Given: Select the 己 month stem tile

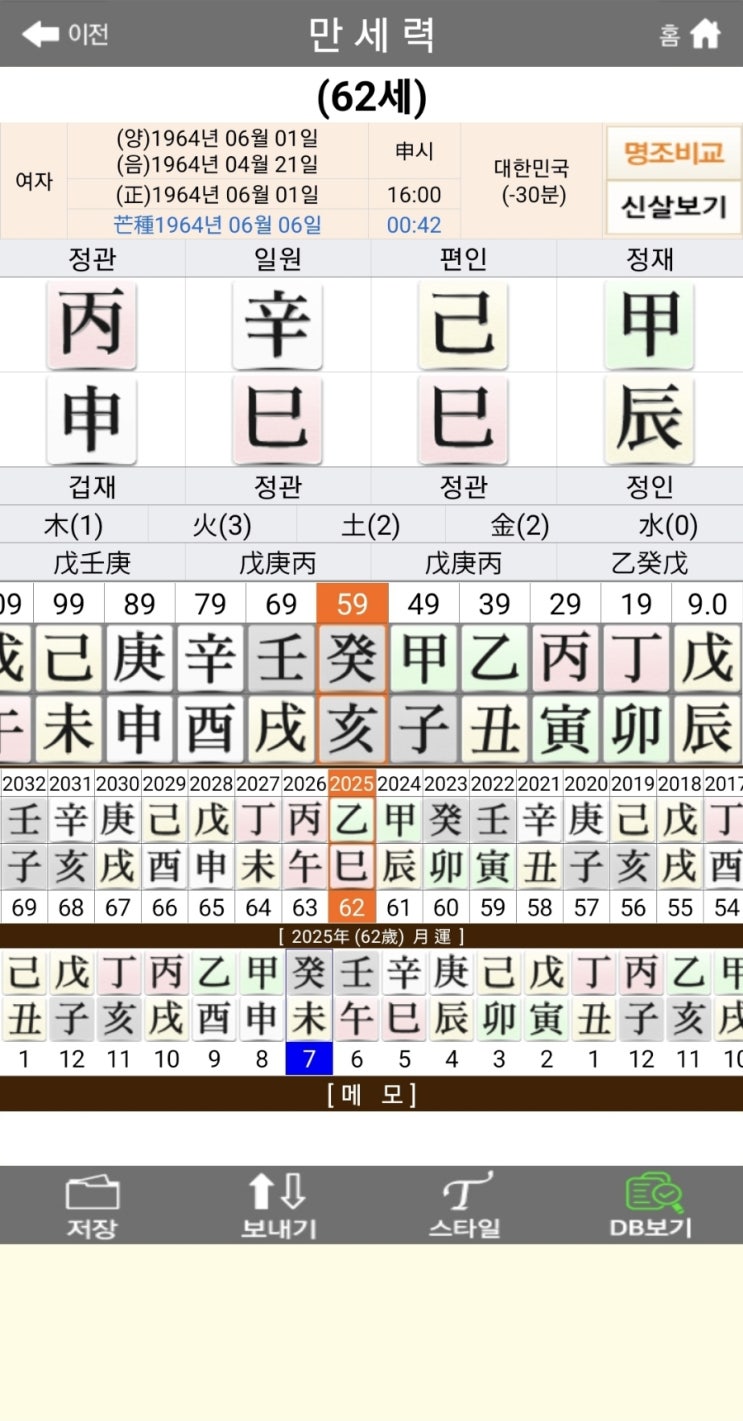Looking at the screenshot, I should click(464, 324).
